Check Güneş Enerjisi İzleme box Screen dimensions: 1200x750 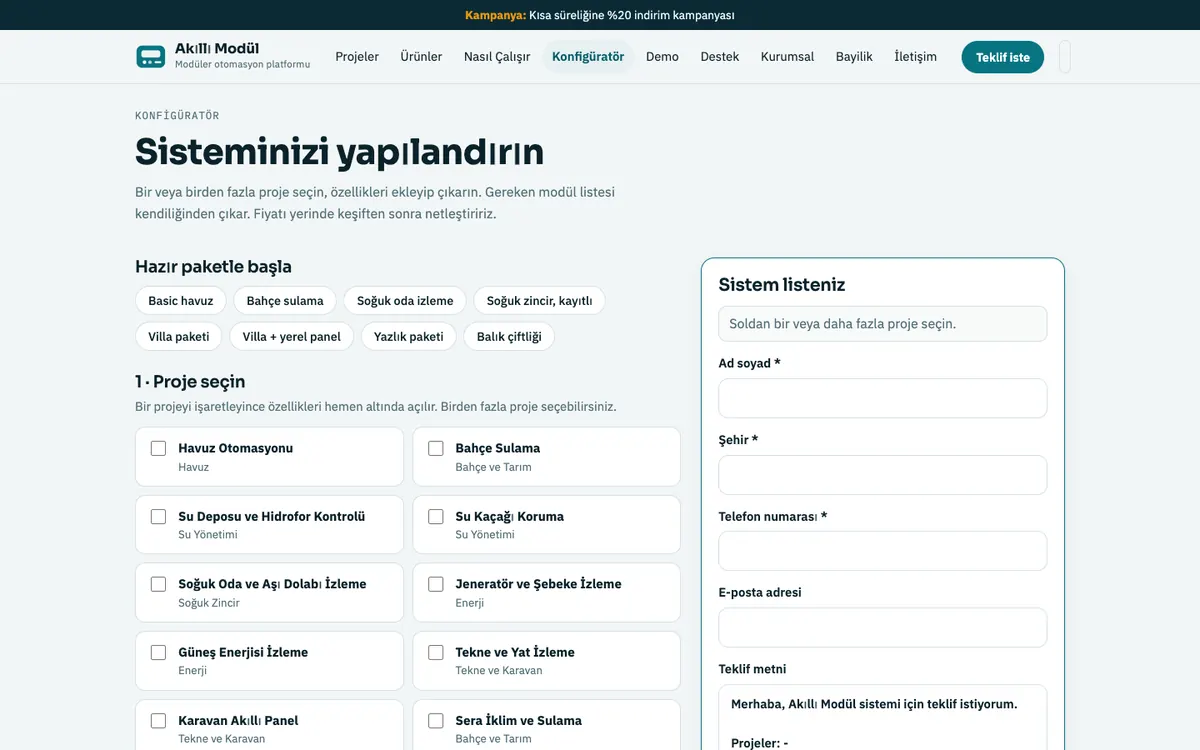point(158,652)
